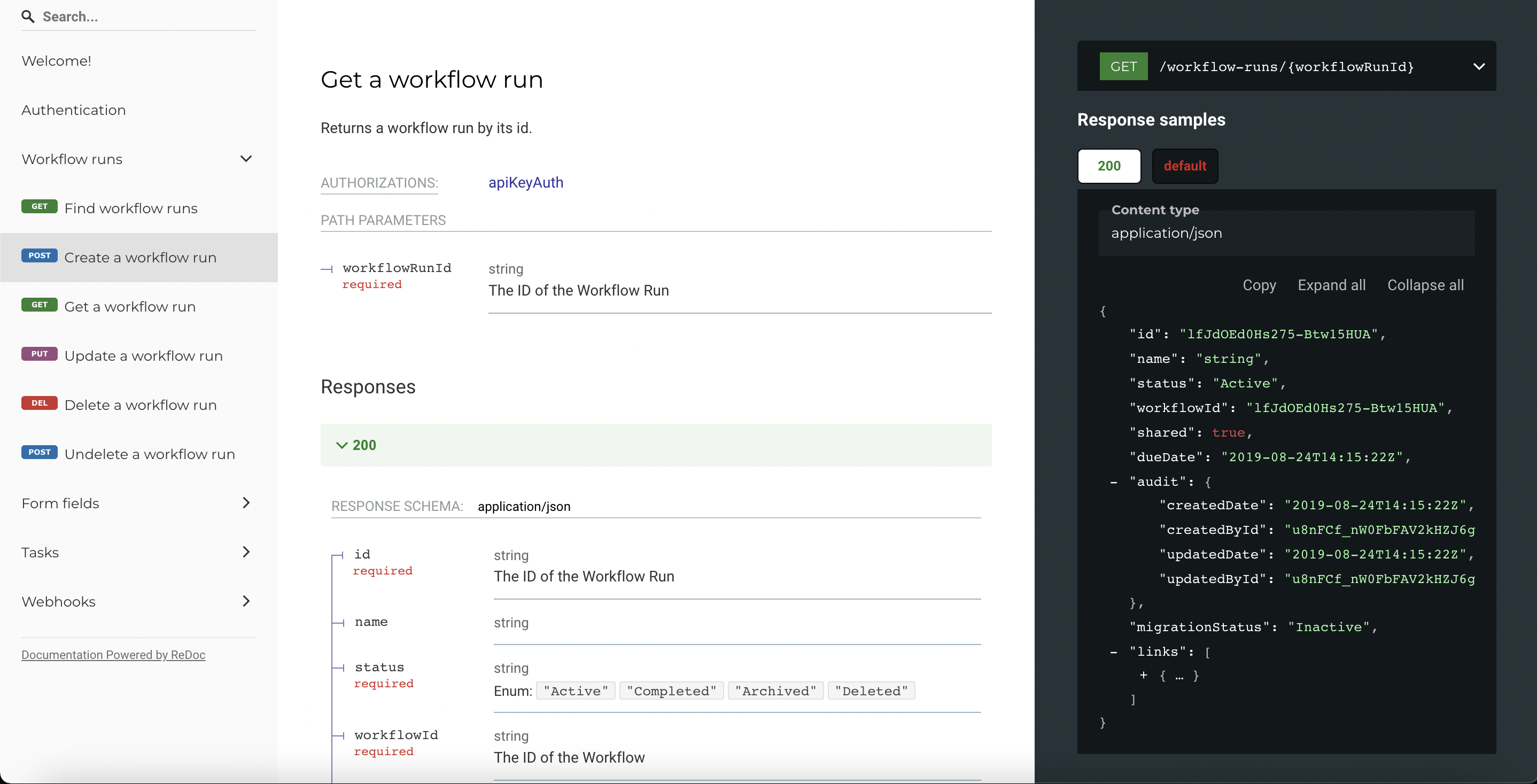Click the GET method label in the endpoint header
Viewport: 1537px width, 784px height.
pyautogui.click(x=1123, y=66)
